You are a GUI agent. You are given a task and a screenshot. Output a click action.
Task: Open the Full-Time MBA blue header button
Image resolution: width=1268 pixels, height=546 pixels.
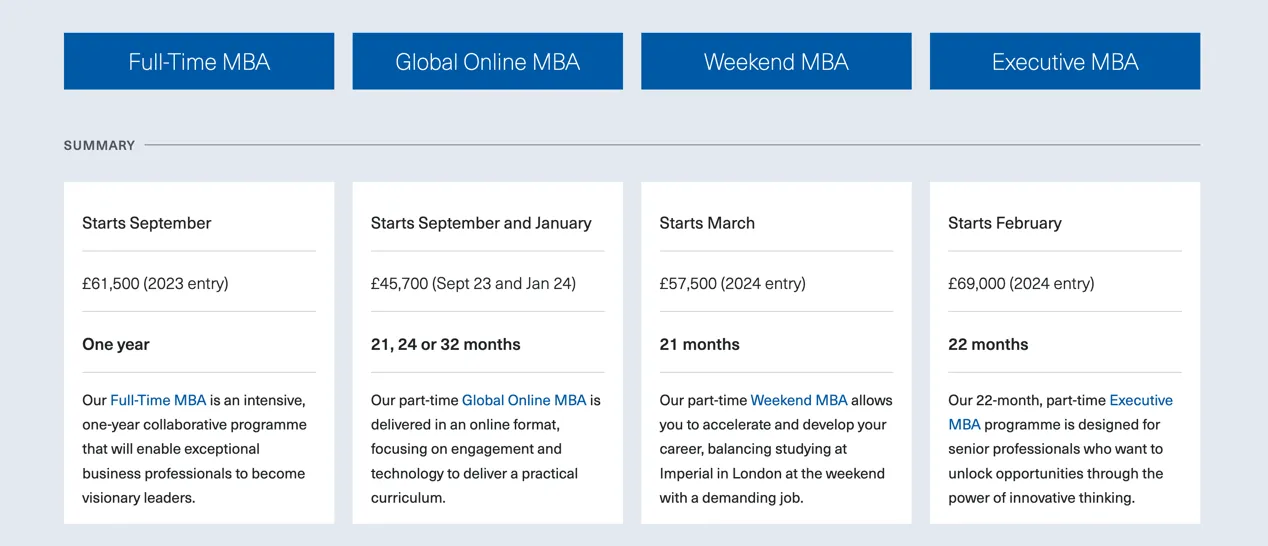[199, 61]
